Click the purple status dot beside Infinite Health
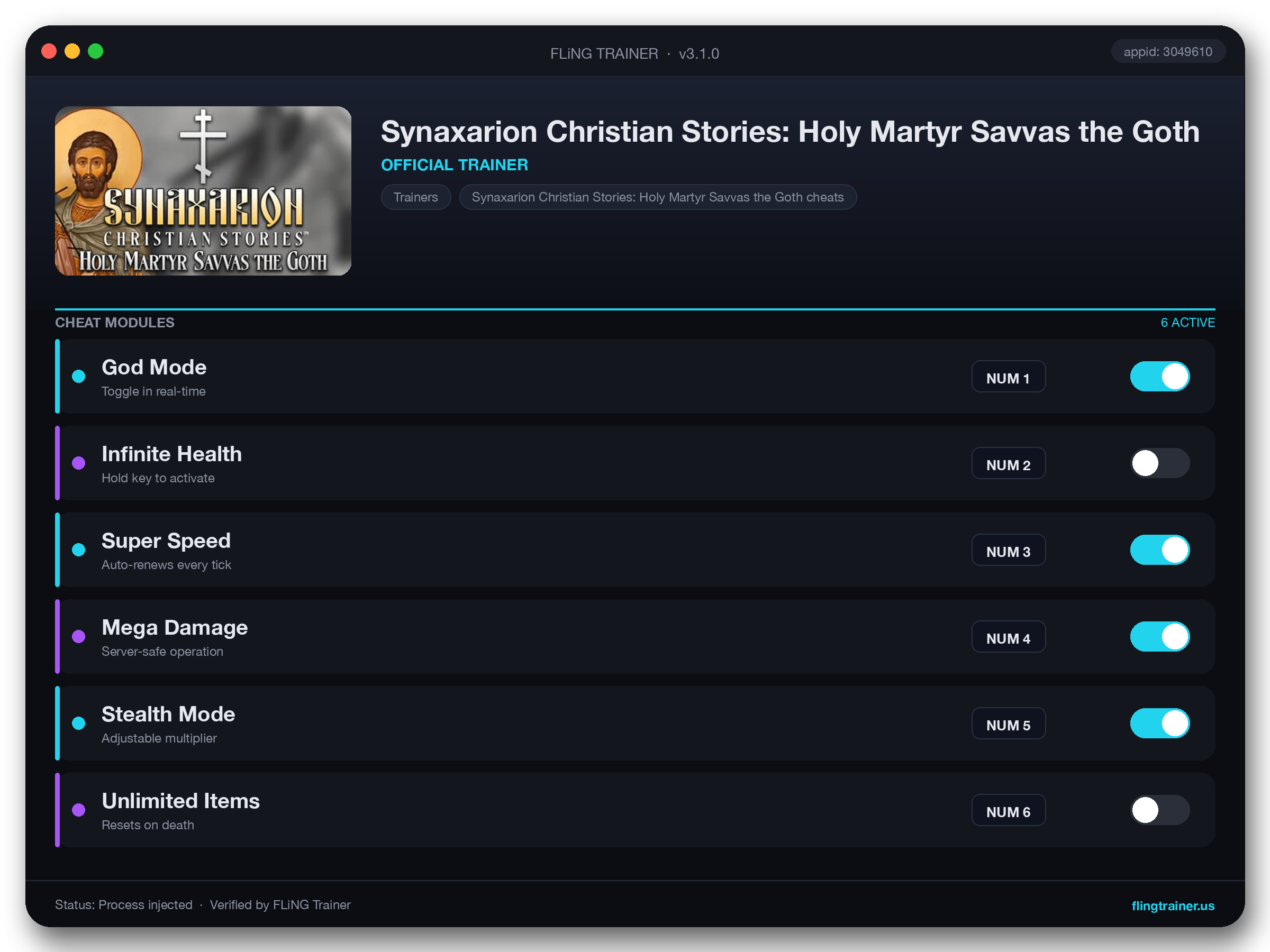The image size is (1270, 952). point(79,463)
